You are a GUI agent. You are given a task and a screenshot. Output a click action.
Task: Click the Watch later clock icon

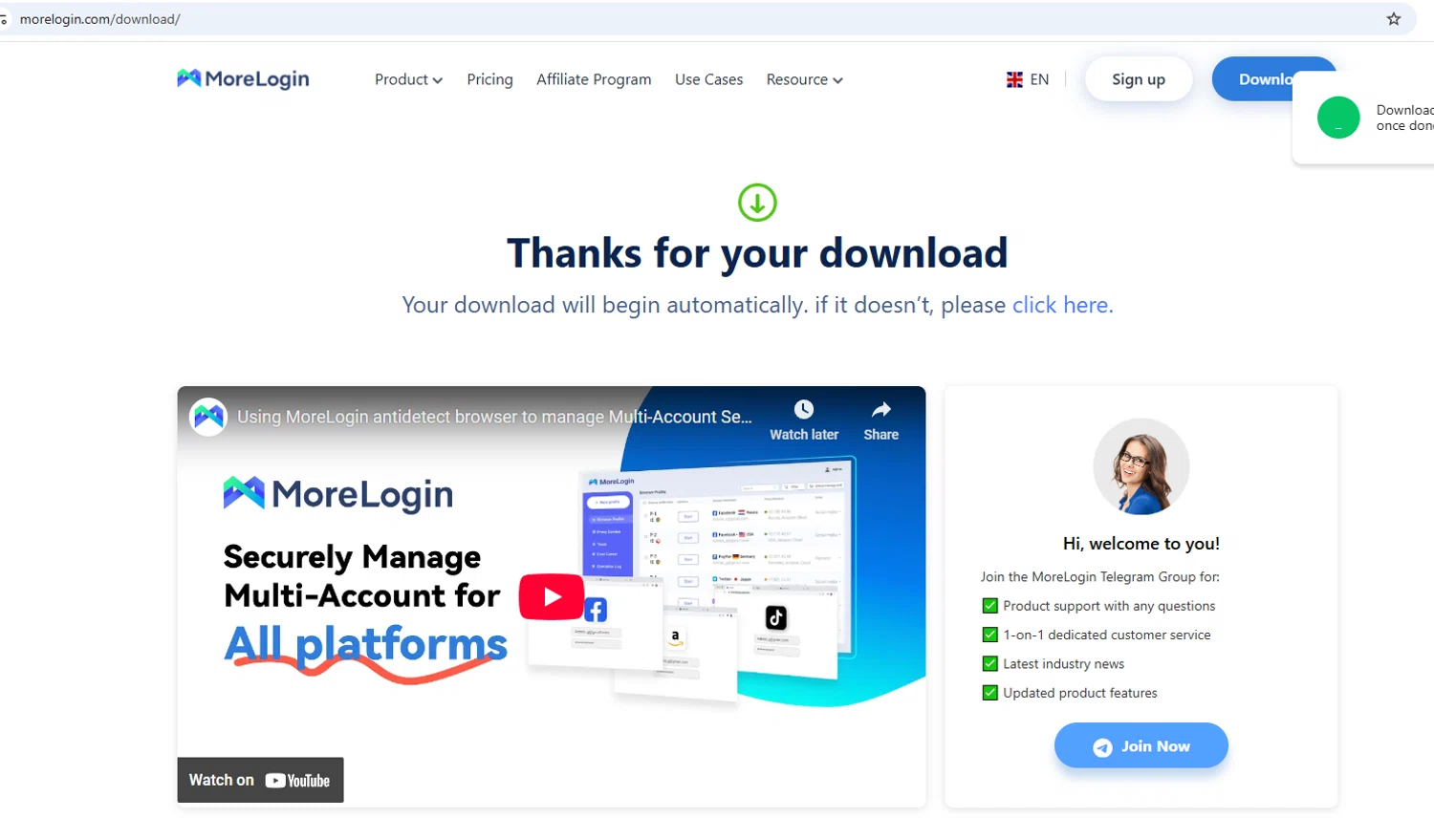pos(804,410)
